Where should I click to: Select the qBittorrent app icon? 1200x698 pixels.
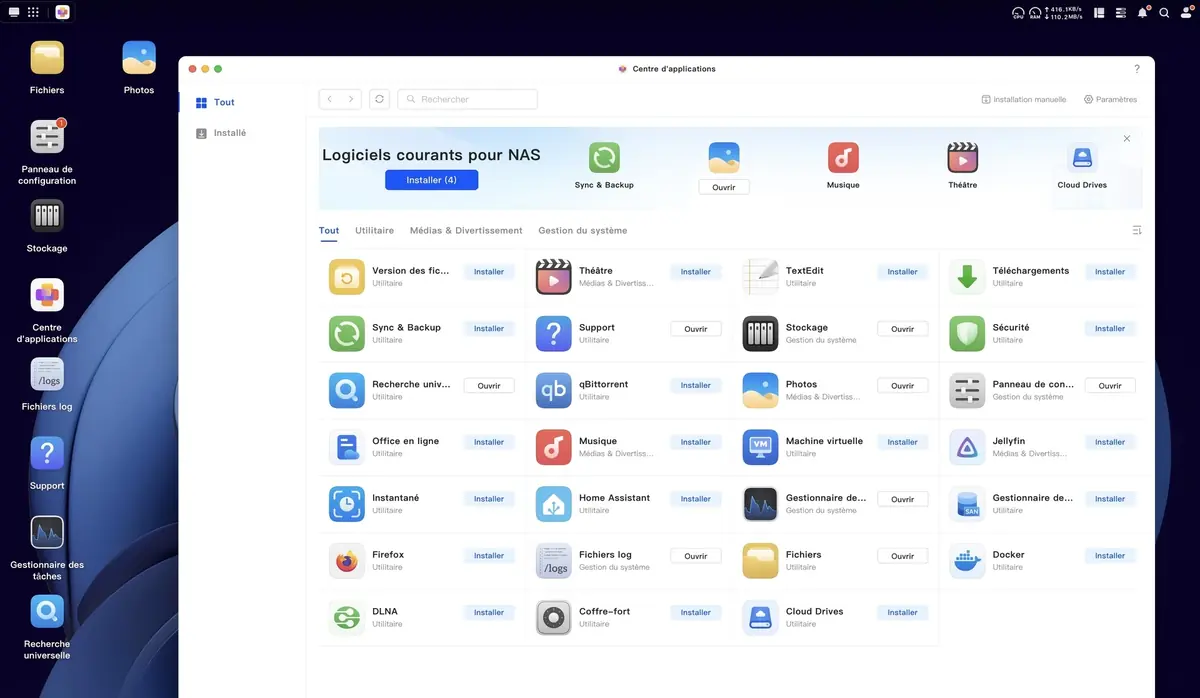click(553, 390)
